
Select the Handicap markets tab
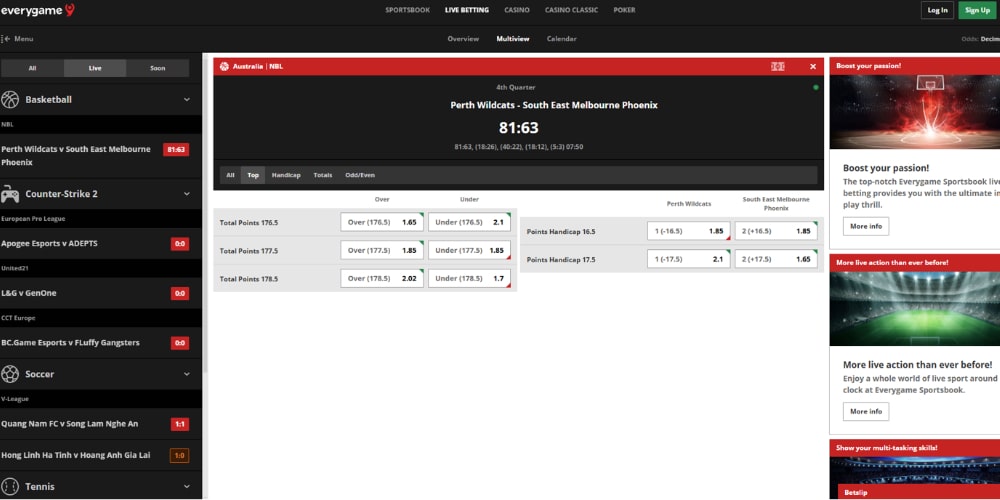pyautogui.click(x=286, y=175)
